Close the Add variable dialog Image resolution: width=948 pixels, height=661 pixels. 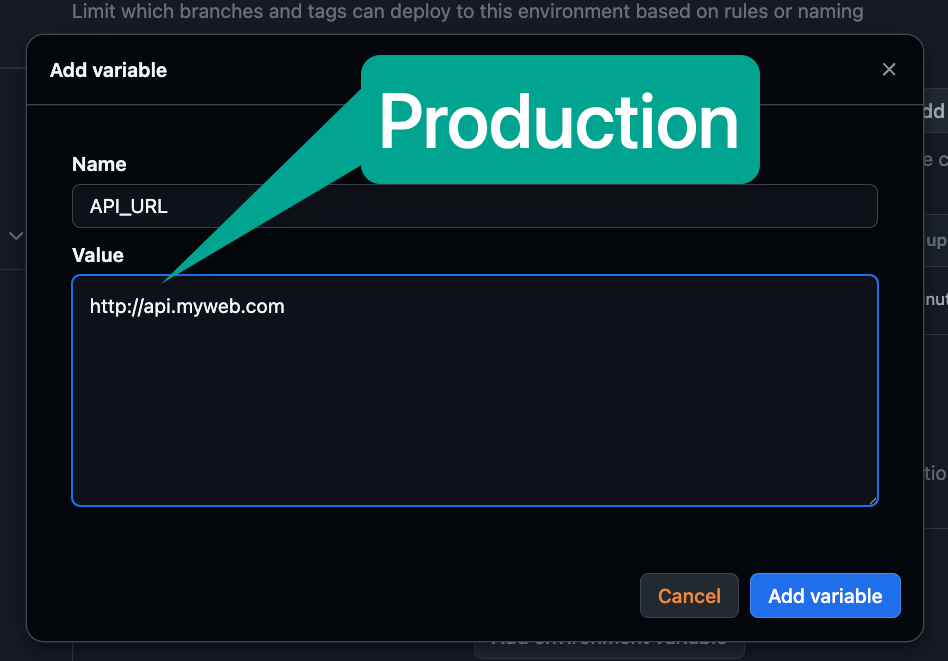[889, 69]
